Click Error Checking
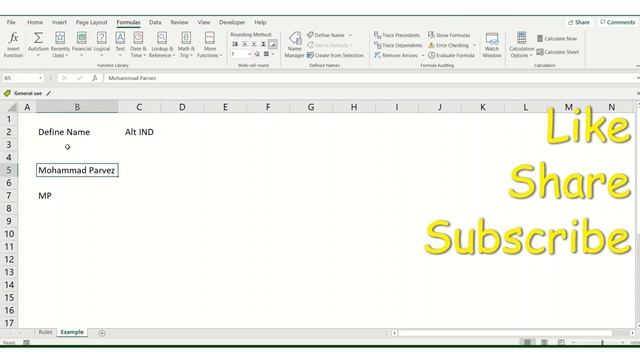This screenshot has width=640, height=360. 448,45
